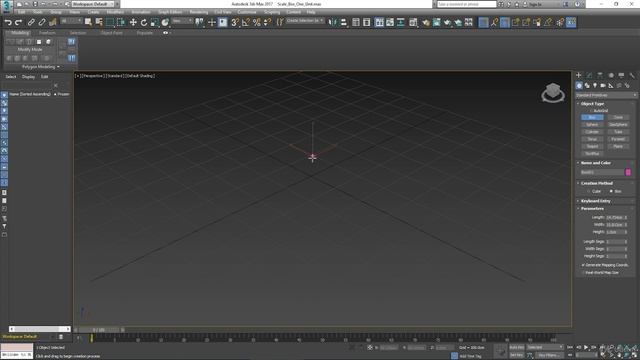Open the Utilities tab in command panel
This screenshot has width=640, height=360.
point(632,75)
